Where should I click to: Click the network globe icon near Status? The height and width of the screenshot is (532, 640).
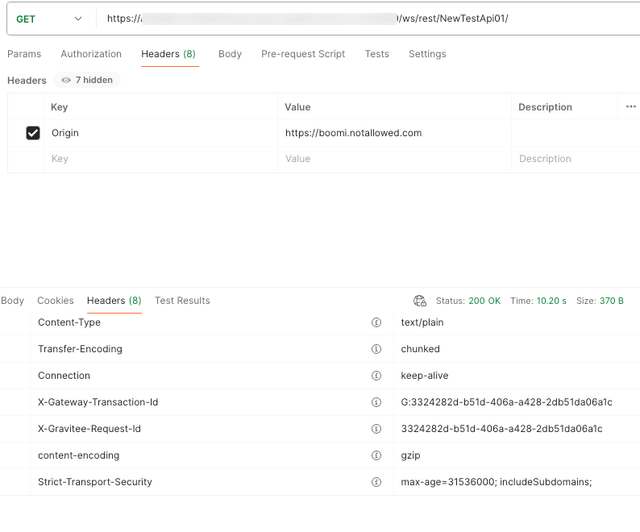point(420,301)
